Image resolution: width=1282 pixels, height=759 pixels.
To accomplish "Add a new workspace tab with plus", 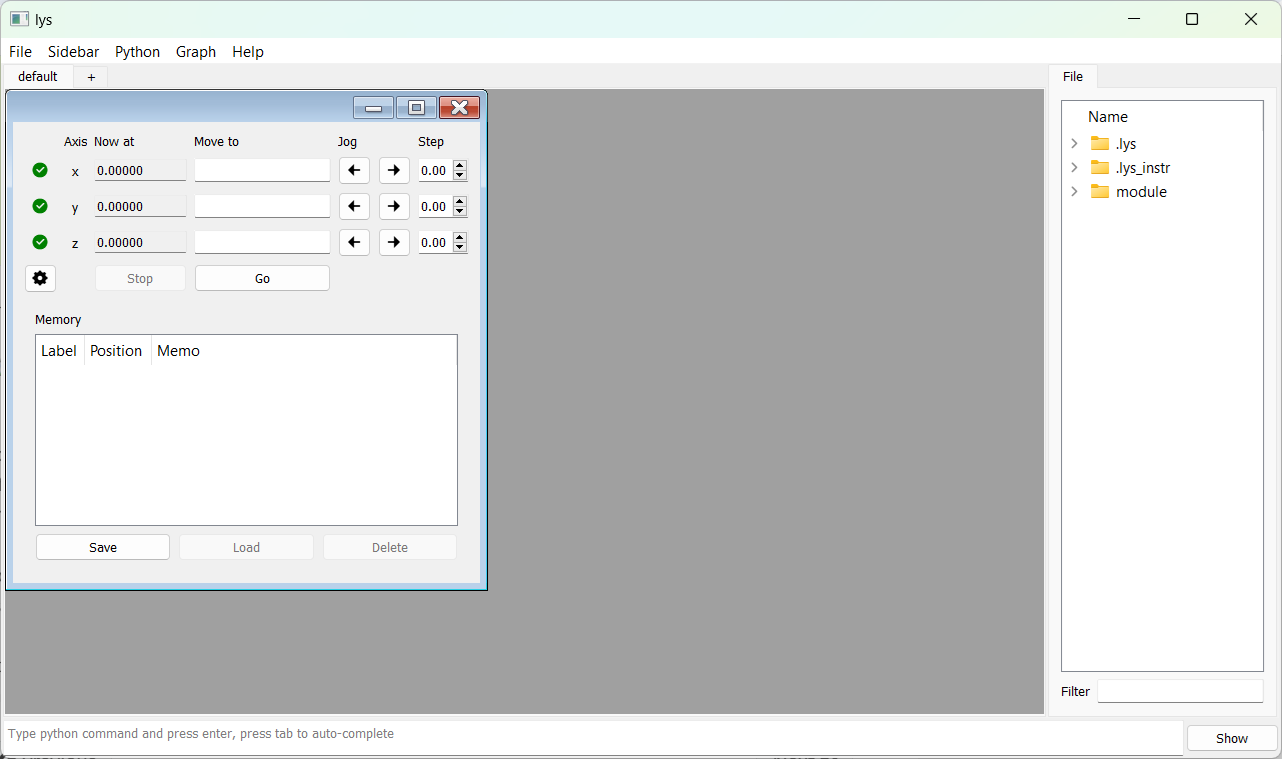I will (x=91, y=77).
